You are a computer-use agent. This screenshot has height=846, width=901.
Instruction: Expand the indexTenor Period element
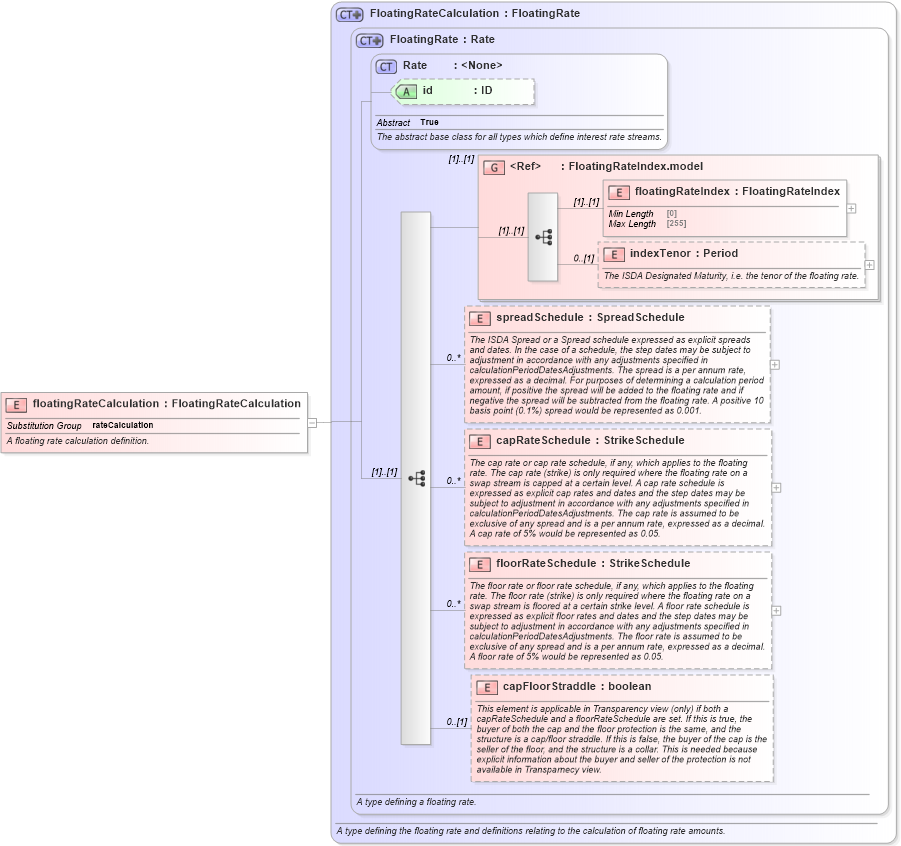[870, 264]
